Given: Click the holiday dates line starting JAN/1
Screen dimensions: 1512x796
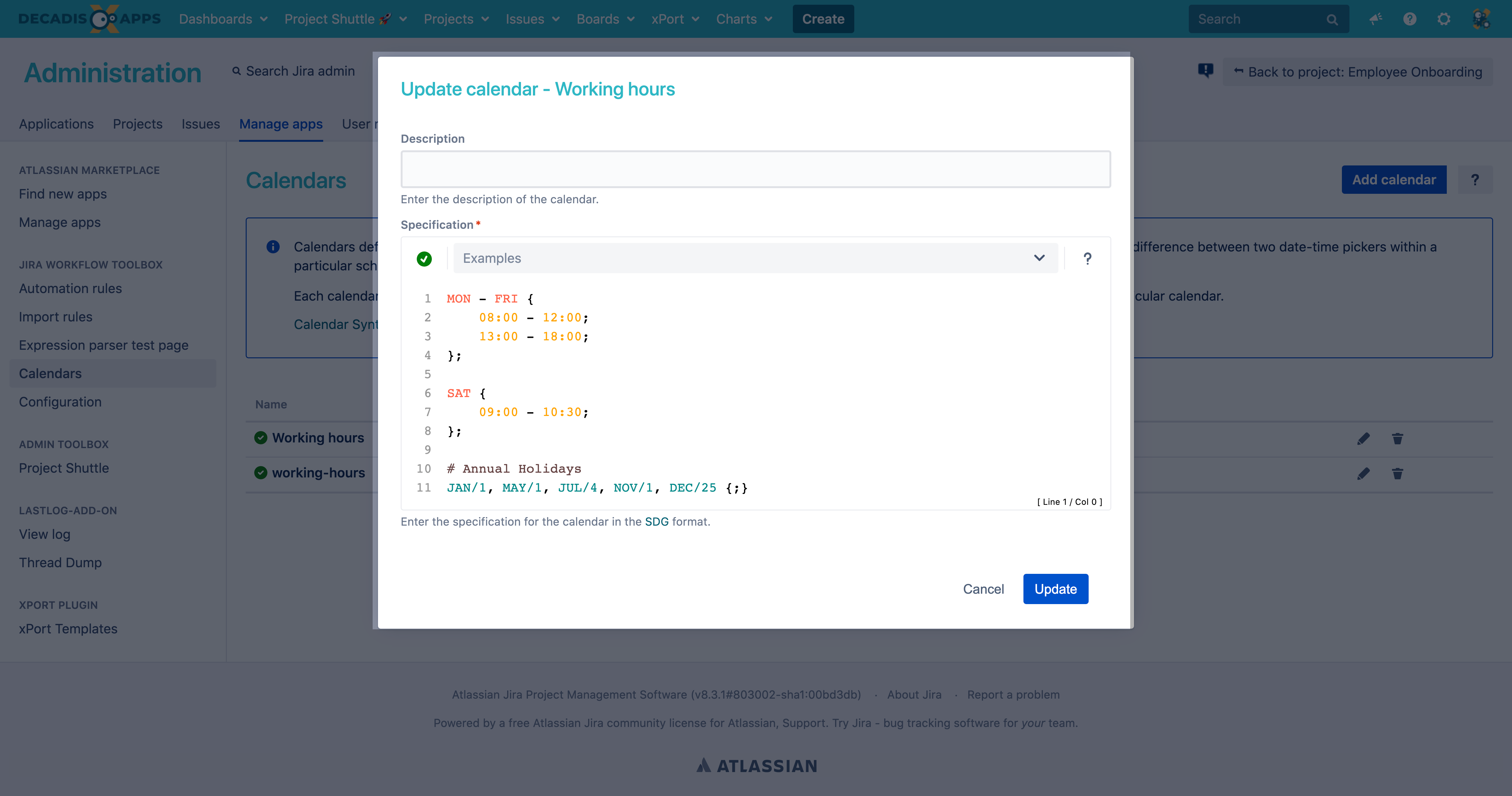Looking at the screenshot, I should pos(597,488).
